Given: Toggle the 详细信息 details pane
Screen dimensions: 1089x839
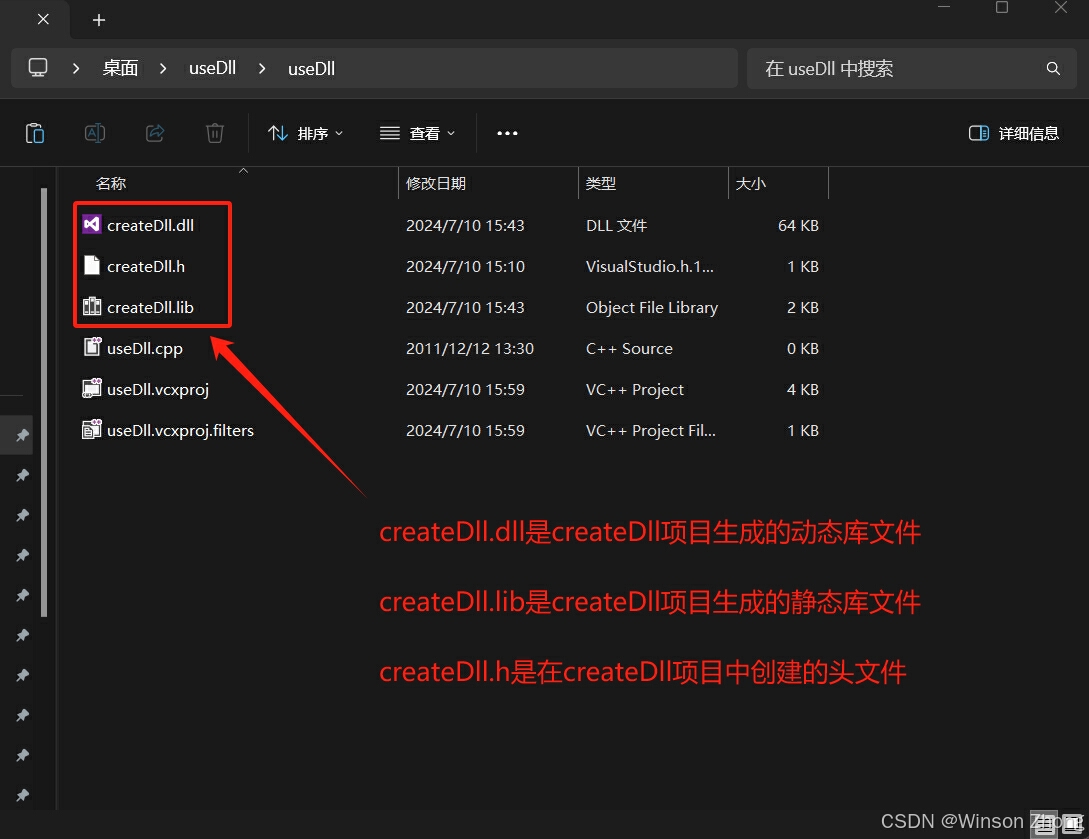Looking at the screenshot, I should pos(1013,133).
